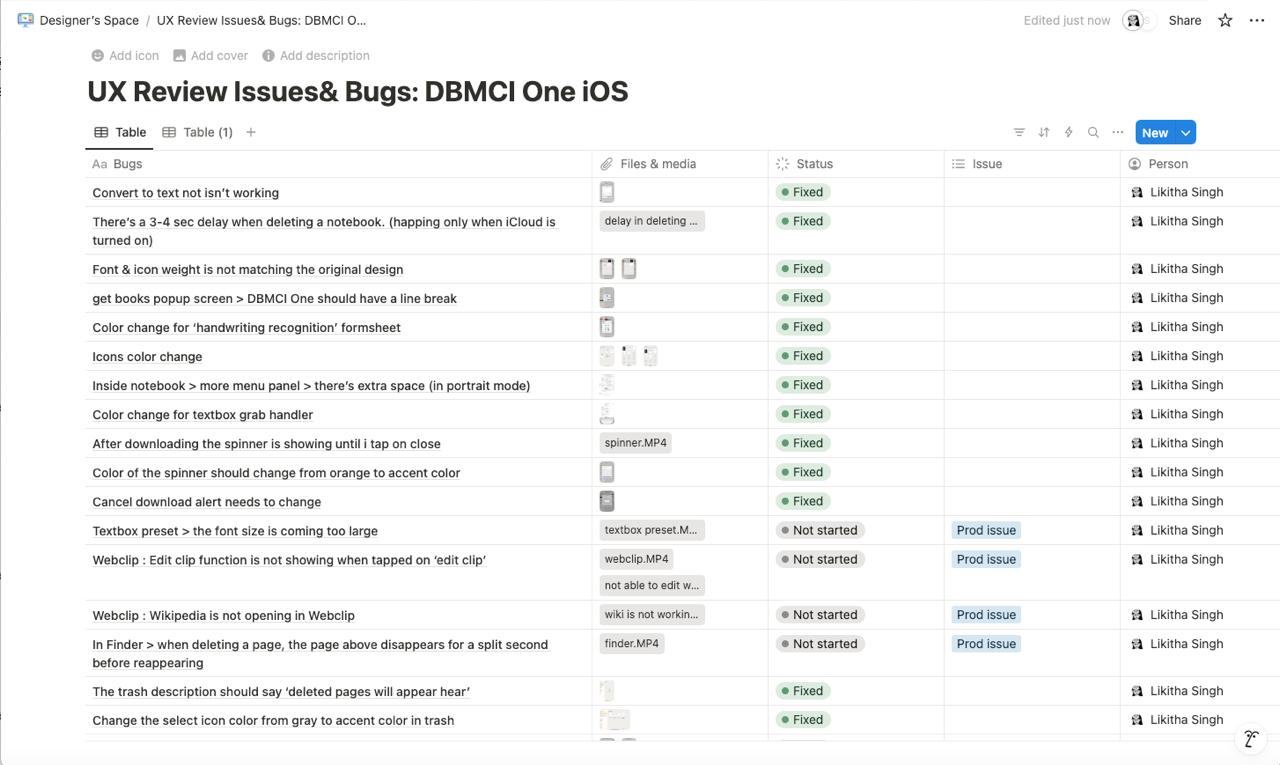Open more menu panel extra space thumbnail
The width and height of the screenshot is (1280, 765).
click(607, 385)
